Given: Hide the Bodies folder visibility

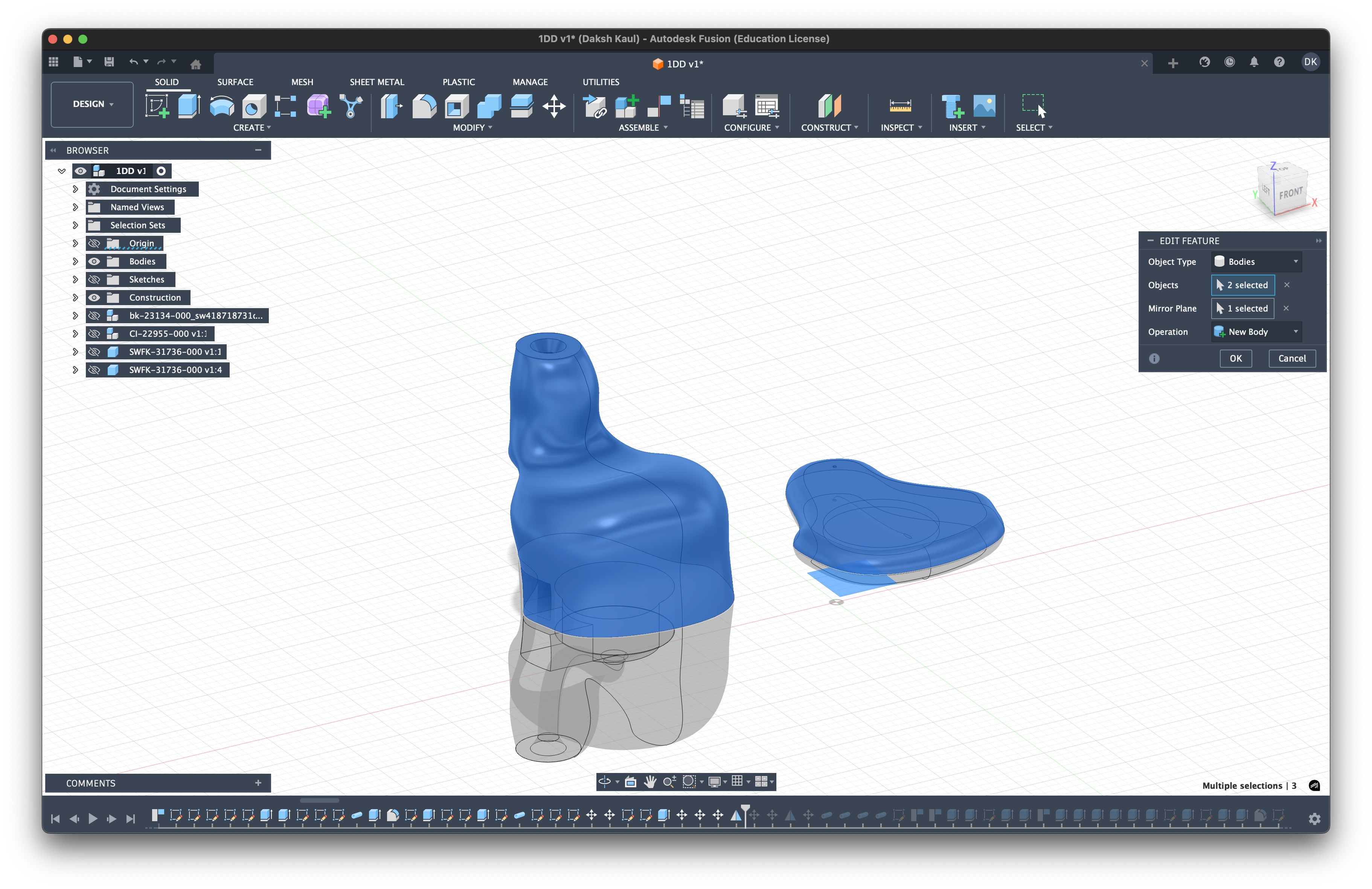Looking at the screenshot, I should (x=95, y=261).
